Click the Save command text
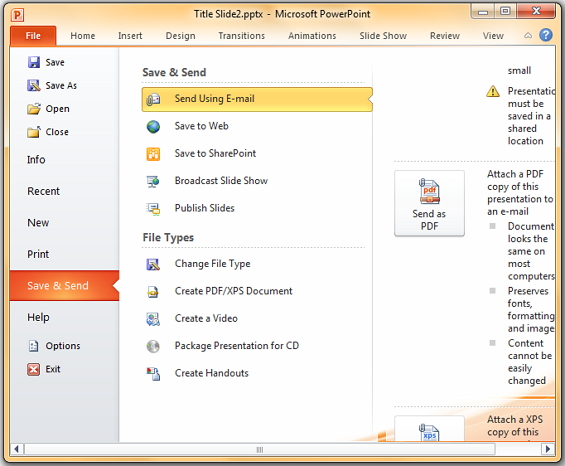This screenshot has height=466, width=565. click(x=55, y=63)
